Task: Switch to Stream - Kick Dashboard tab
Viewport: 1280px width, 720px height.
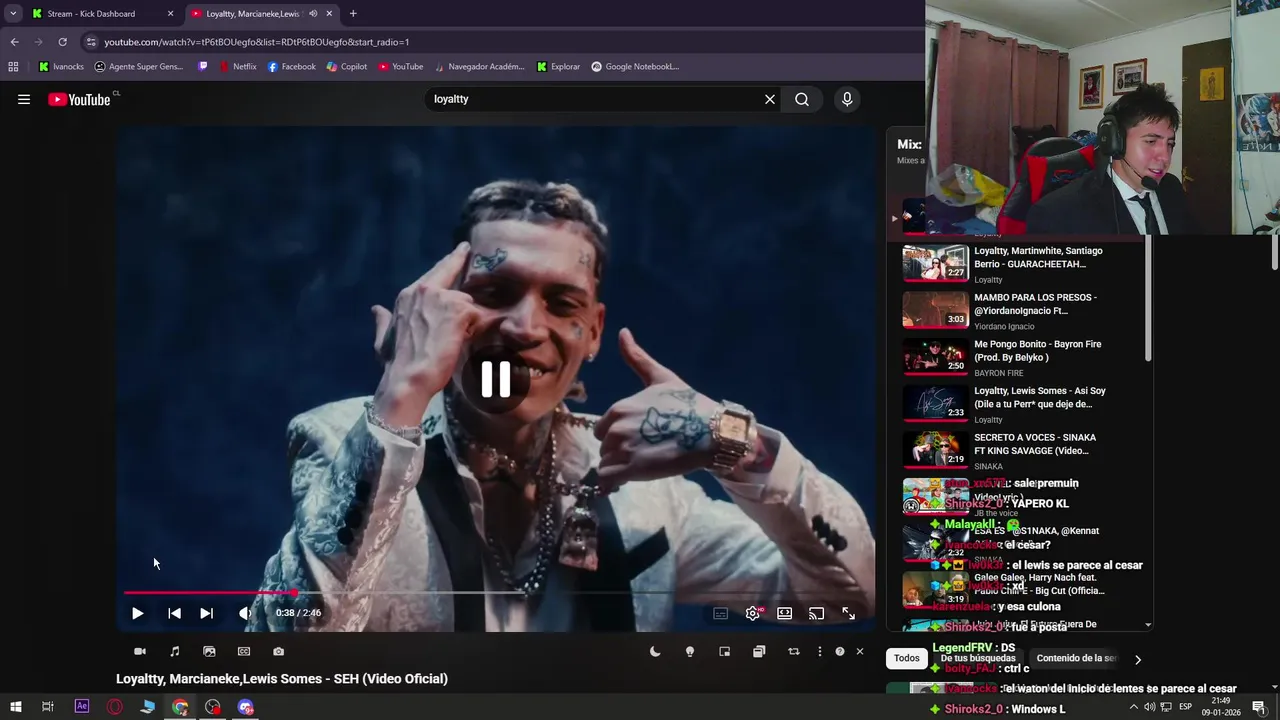Action: coord(104,14)
